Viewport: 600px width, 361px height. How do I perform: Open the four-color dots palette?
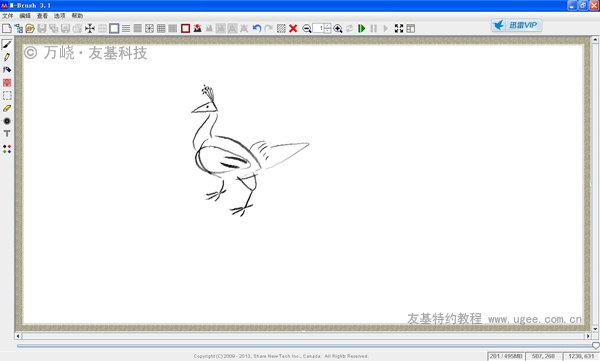pyautogui.click(x=7, y=149)
